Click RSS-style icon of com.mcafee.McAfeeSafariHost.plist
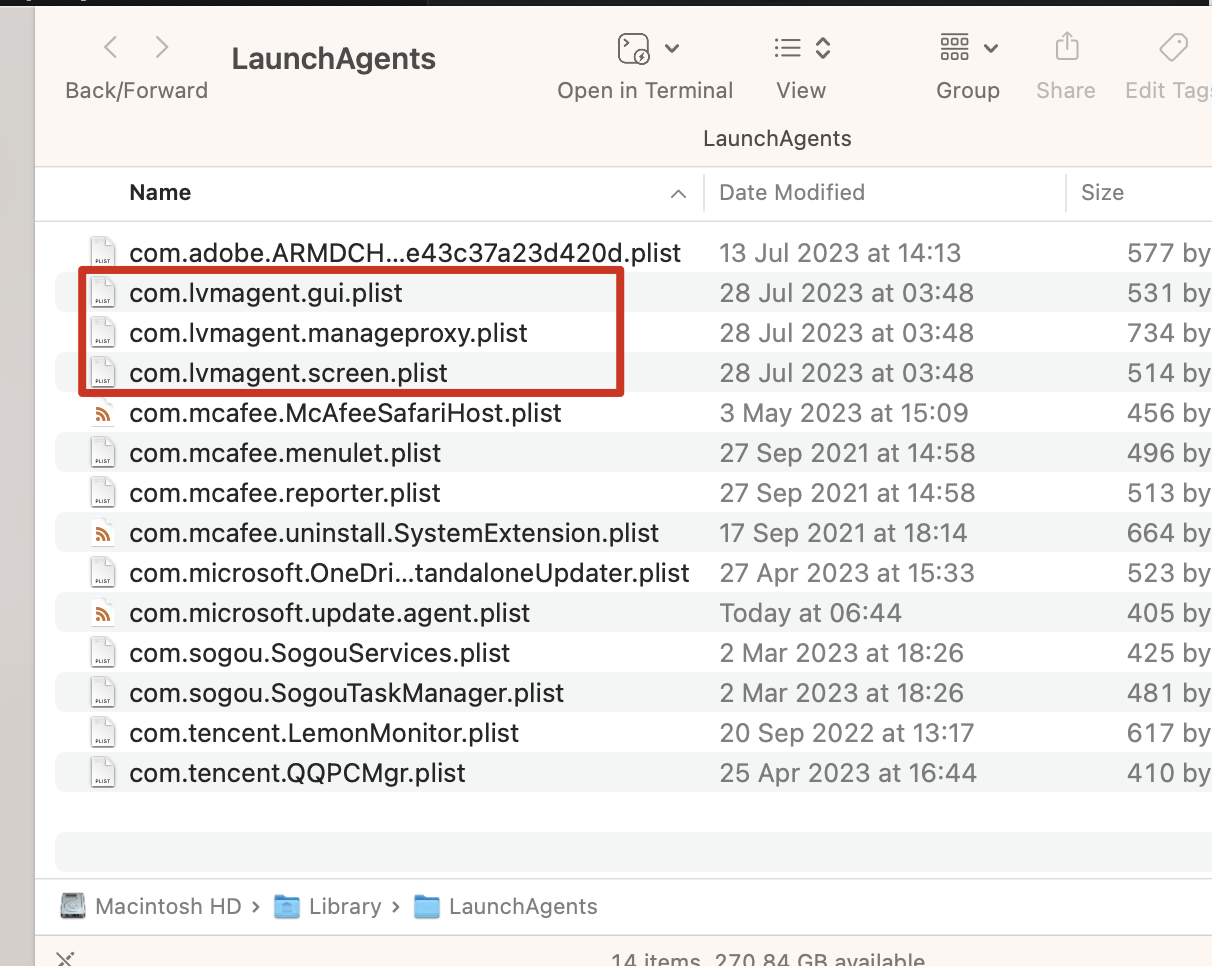This screenshot has width=1212, height=966. (102, 413)
